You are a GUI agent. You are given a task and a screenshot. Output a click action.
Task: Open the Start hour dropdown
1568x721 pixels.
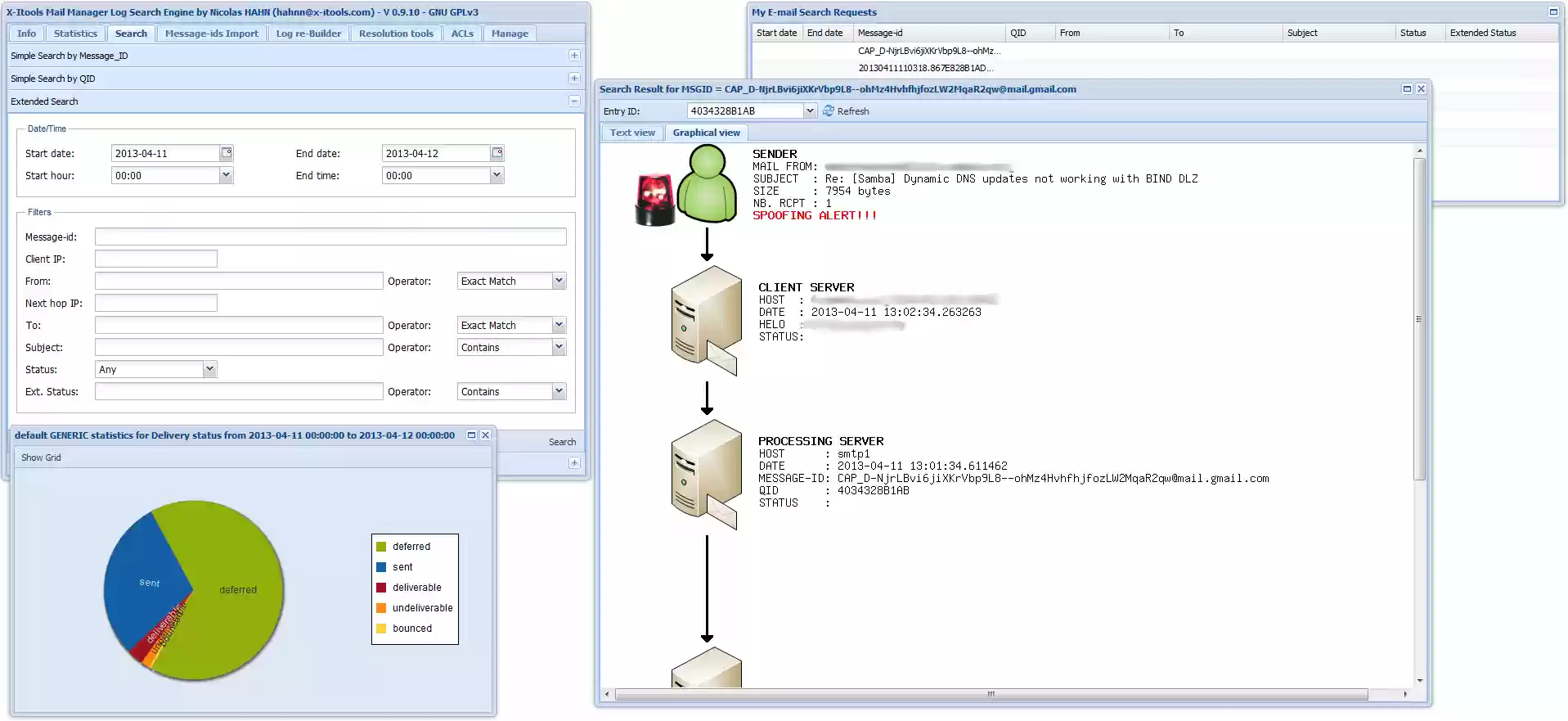coord(227,175)
